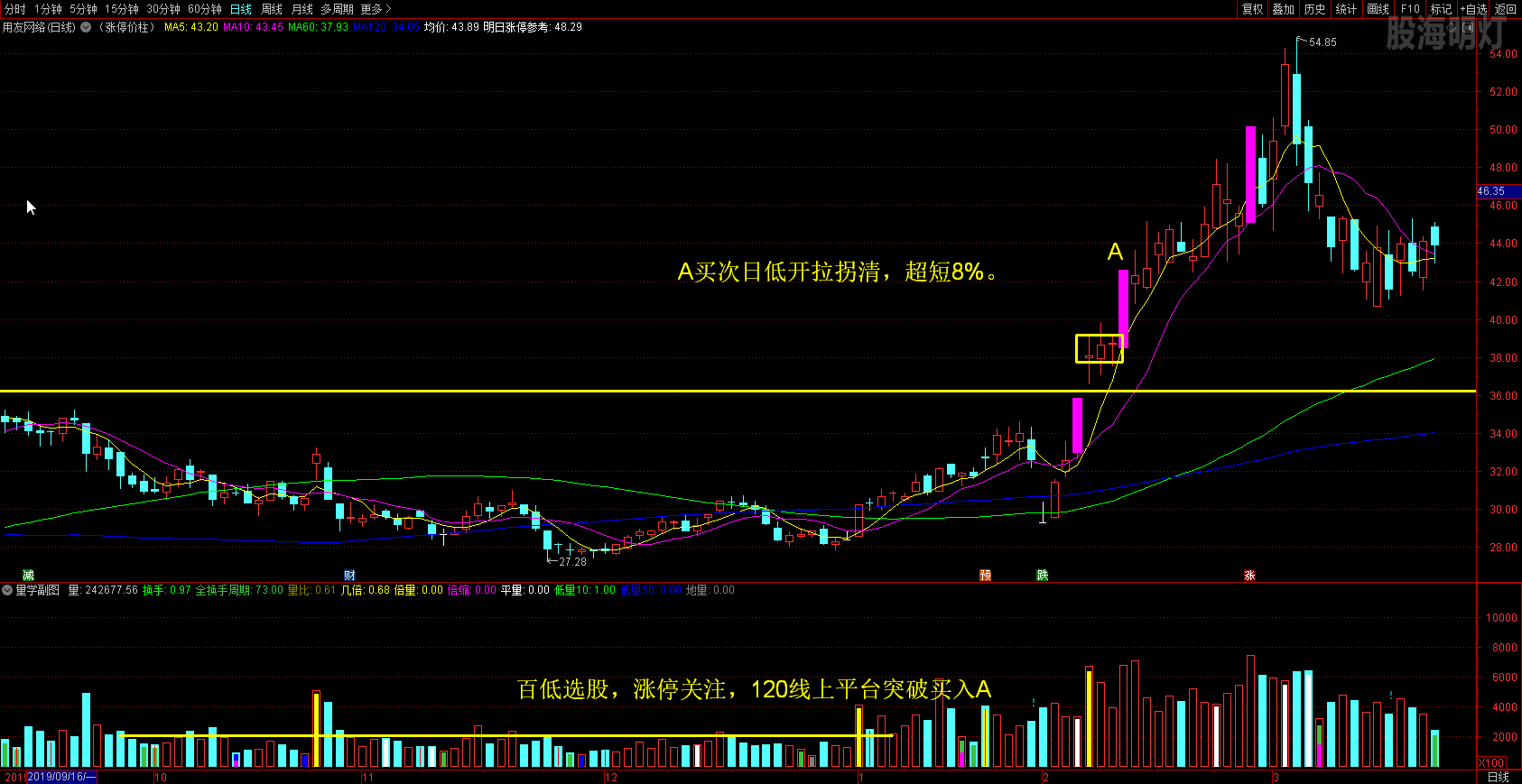
Task: Click the 叠加 overlay button
Action: click(x=1284, y=9)
